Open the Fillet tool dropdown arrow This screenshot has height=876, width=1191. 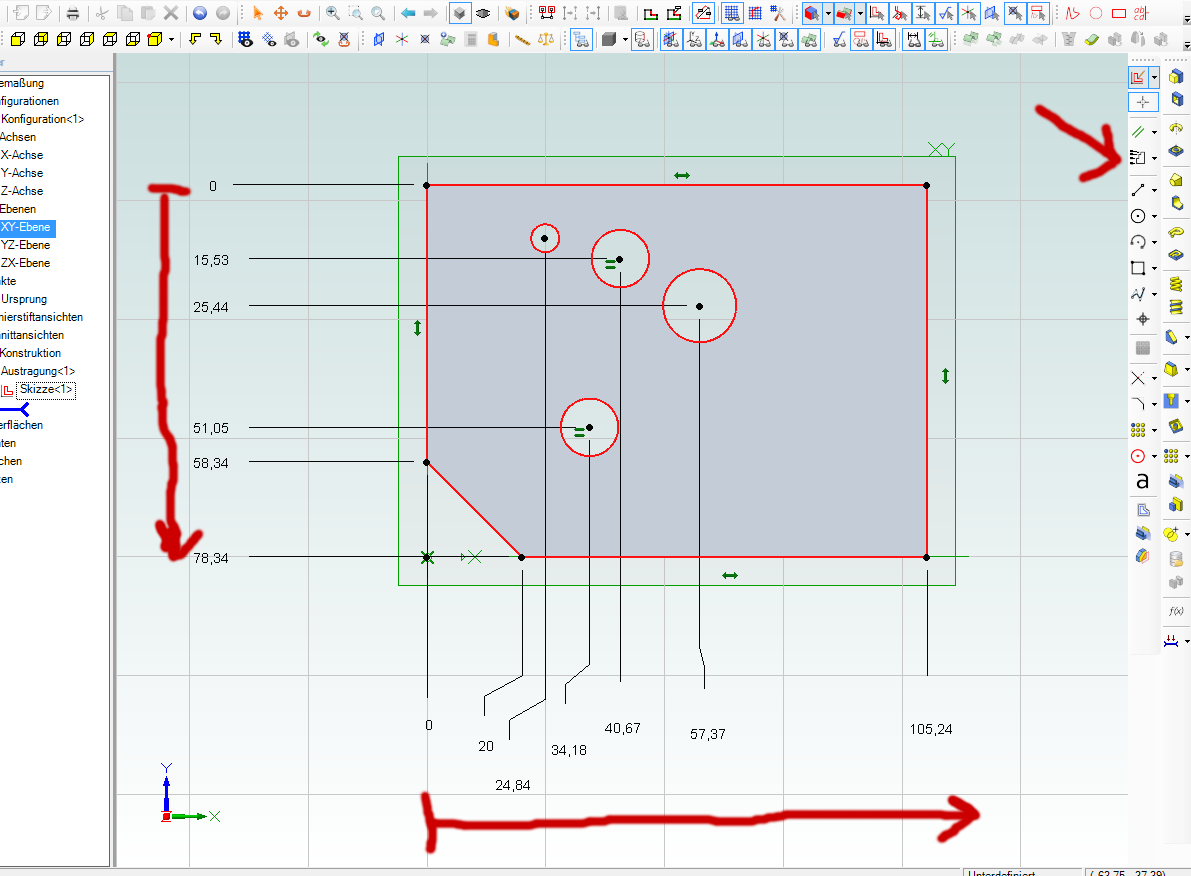[x=1154, y=404]
